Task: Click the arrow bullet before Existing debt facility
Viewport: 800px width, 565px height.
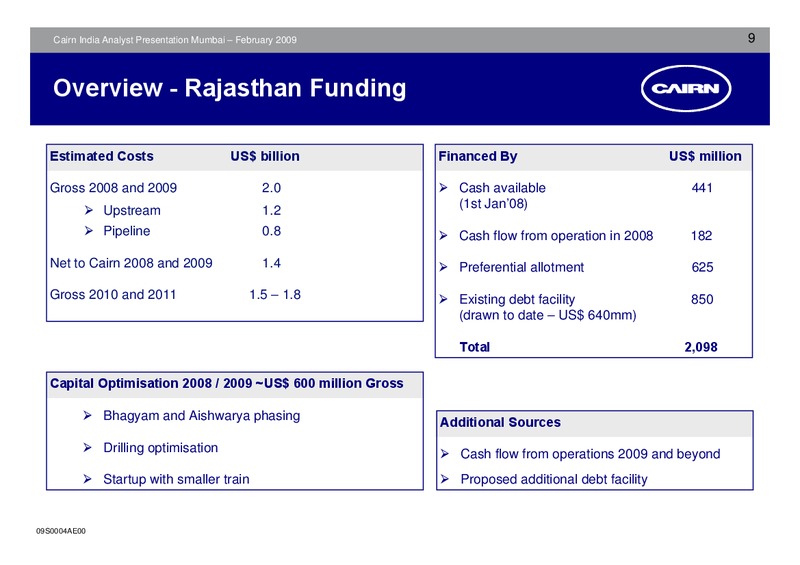Action: click(444, 299)
